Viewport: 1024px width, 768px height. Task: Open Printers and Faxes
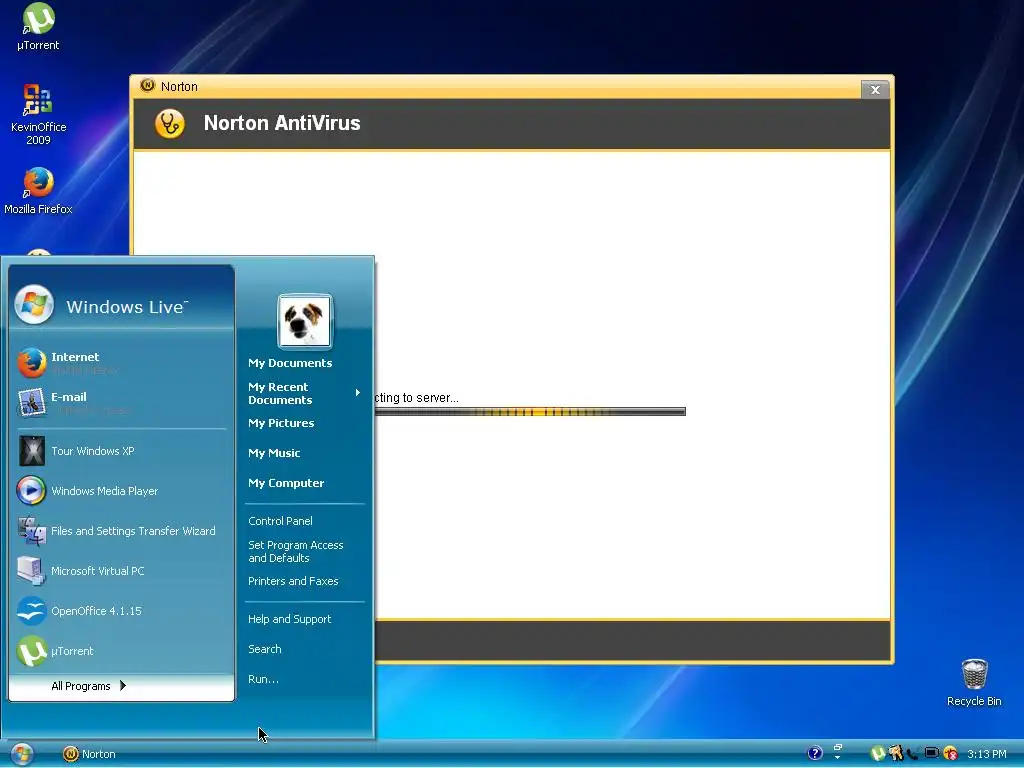293,581
